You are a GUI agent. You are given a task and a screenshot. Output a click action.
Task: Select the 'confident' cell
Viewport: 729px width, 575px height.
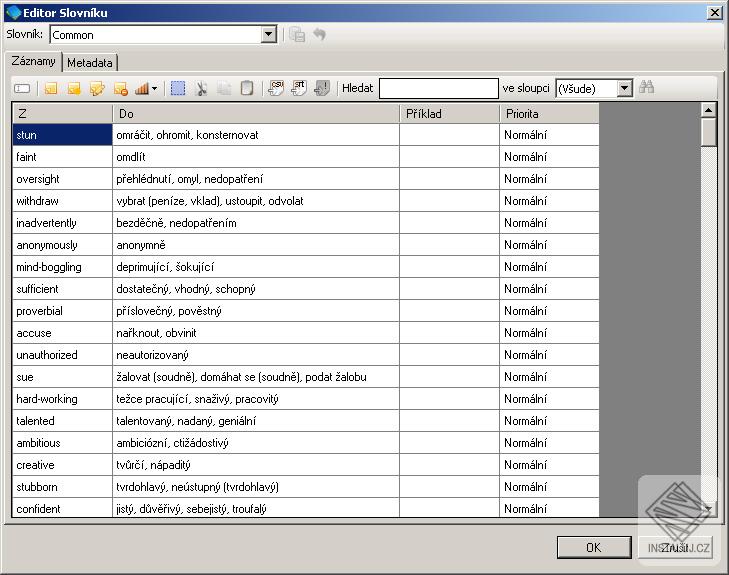click(x=62, y=508)
